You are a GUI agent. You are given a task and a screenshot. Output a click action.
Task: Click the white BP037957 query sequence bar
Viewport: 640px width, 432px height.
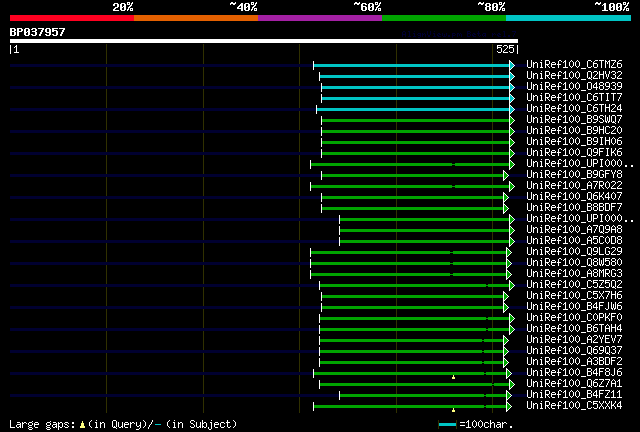264,41
